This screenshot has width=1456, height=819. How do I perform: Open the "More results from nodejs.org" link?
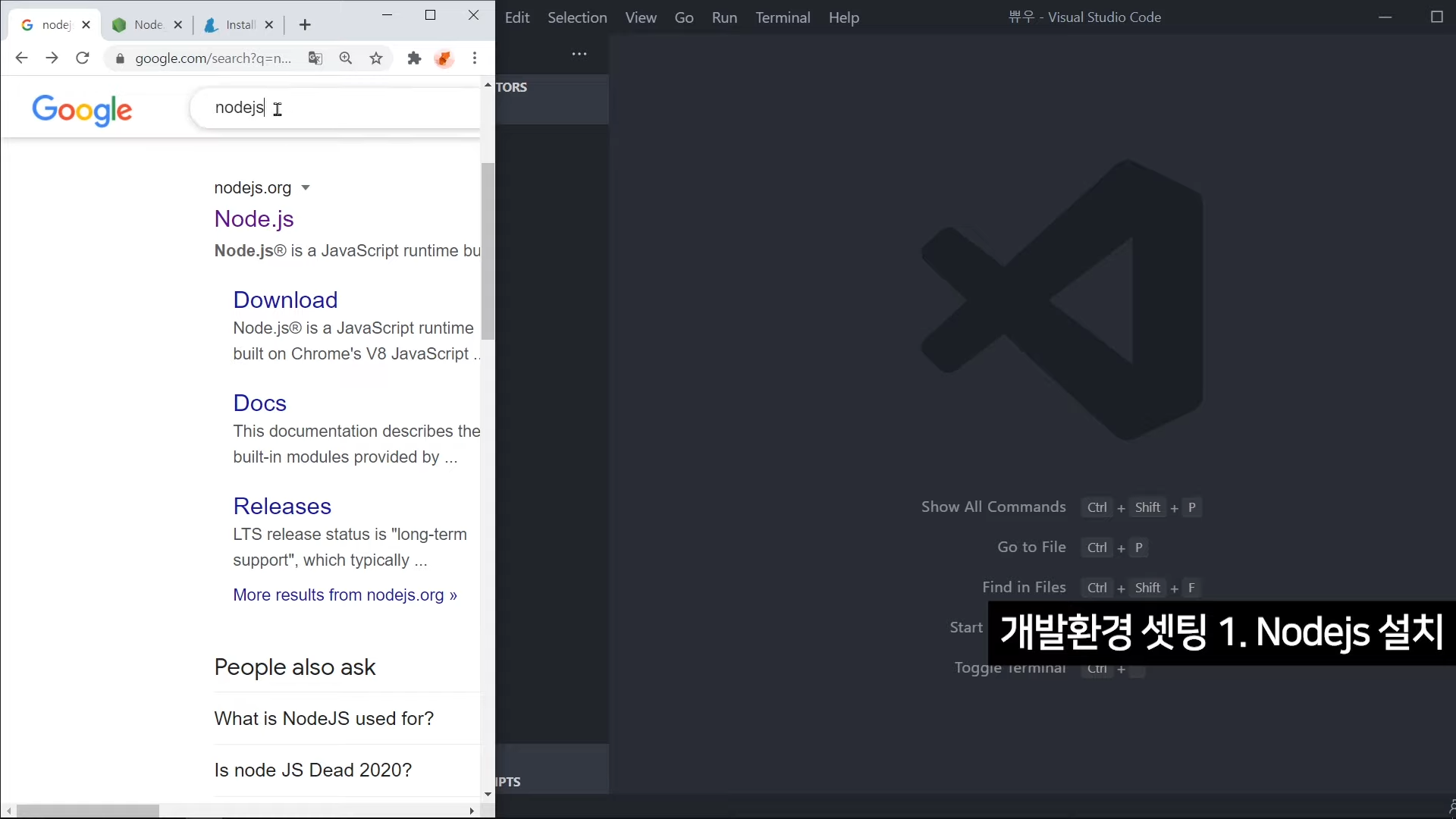pos(345,595)
